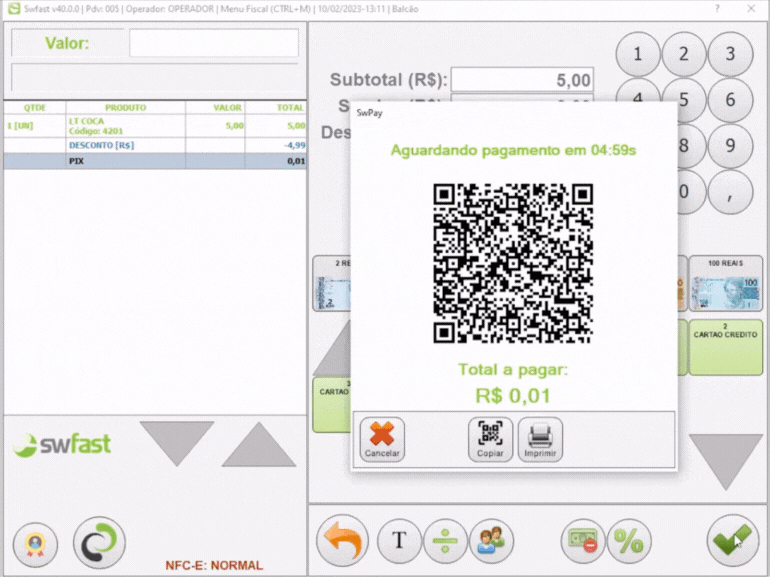
Task: Select the 100 Reais banknote
Action: pos(726,283)
